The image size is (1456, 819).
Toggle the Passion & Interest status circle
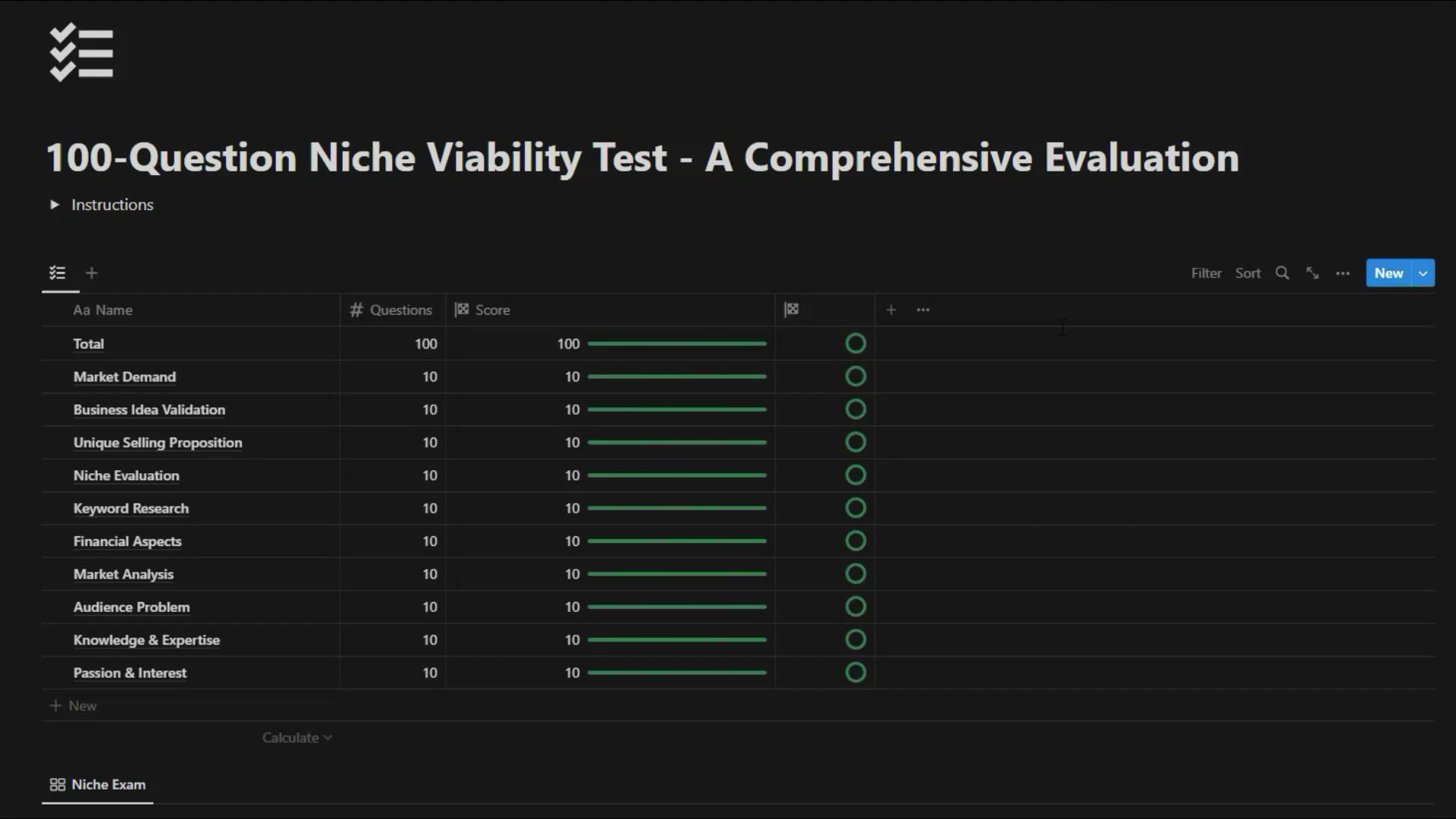click(x=855, y=673)
